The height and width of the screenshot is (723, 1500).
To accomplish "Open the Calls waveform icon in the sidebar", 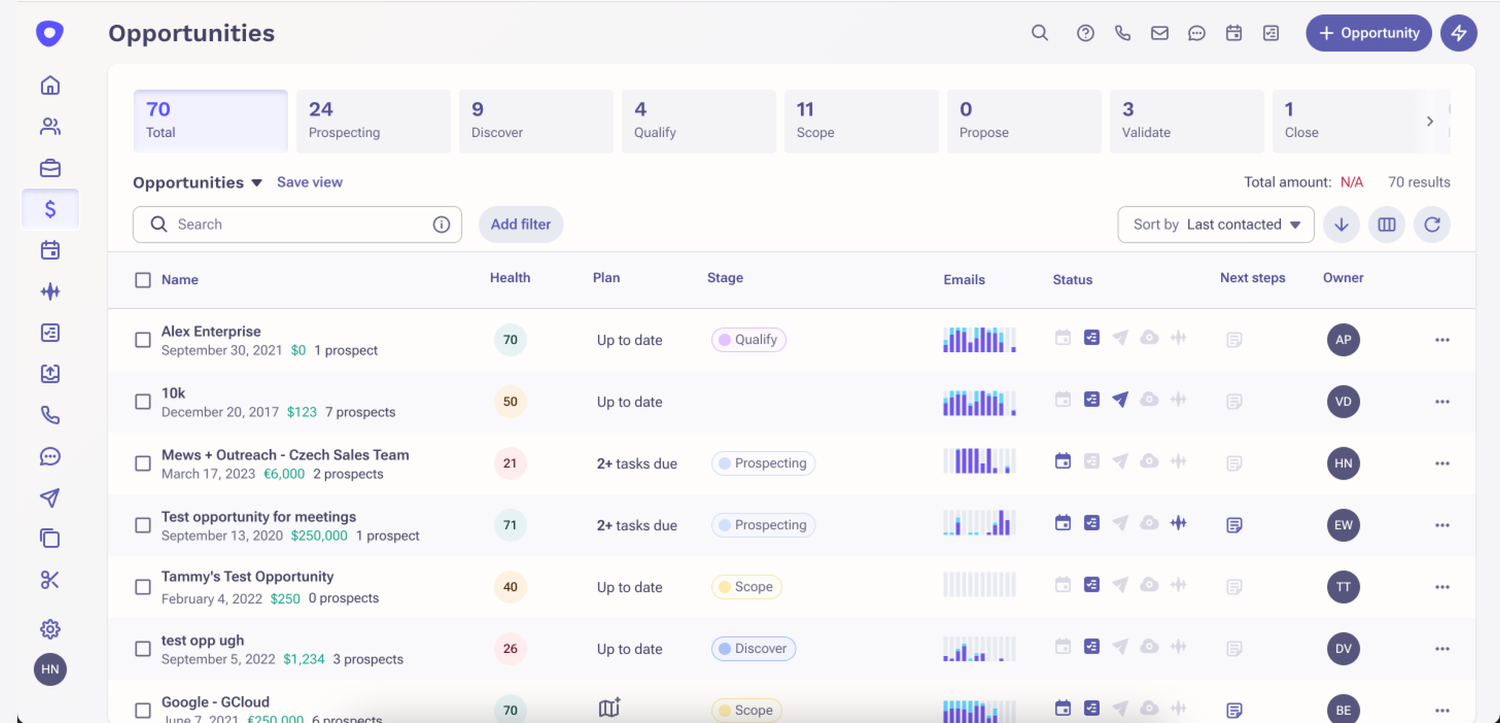I will pos(50,291).
